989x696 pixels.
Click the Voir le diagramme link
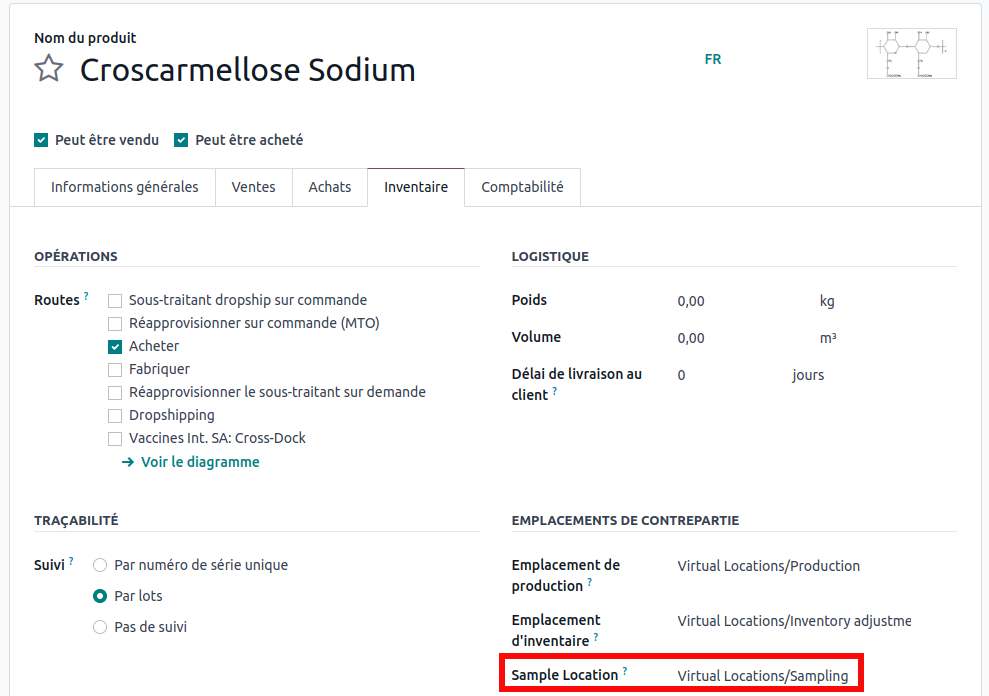click(x=199, y=462)
